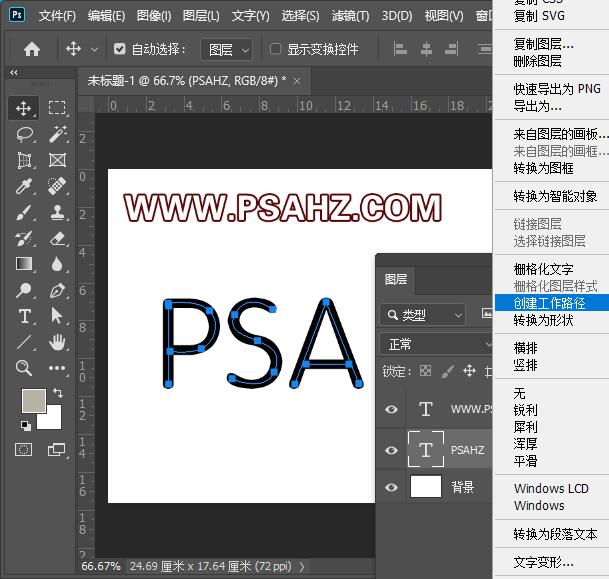Select the Path Selection tool
Image resolution: width=609 pixels, height=579 pixels.
57,316
